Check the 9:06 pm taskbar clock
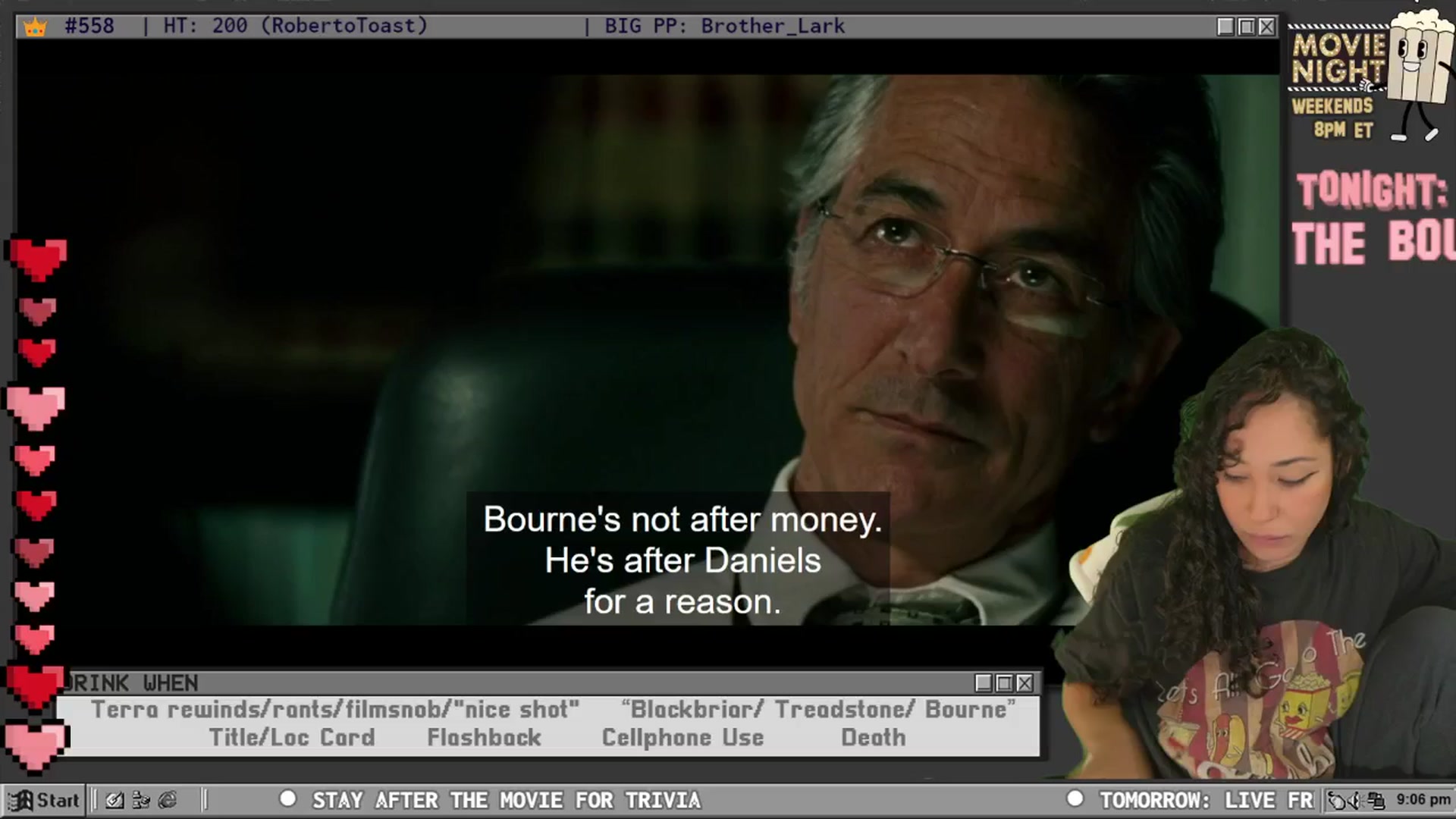 point(1423,799)
